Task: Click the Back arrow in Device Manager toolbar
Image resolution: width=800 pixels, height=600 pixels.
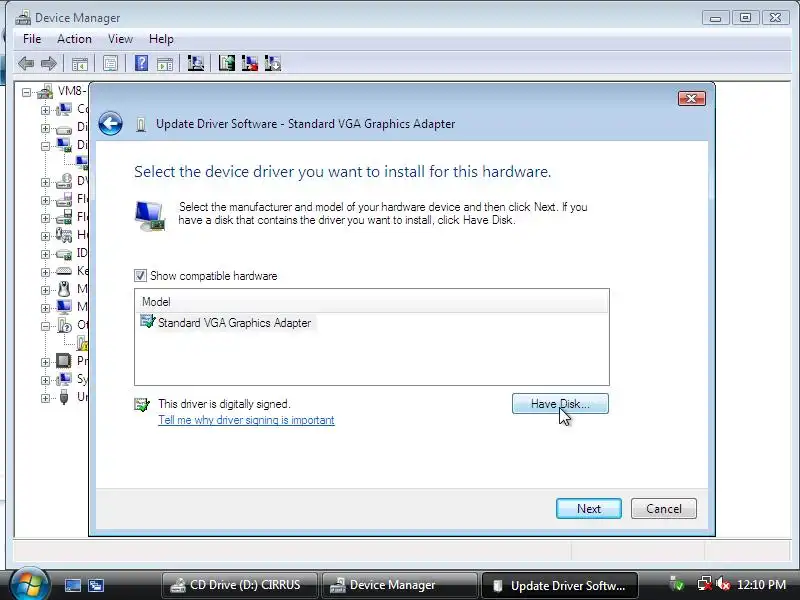Action: (x=26, y=64)
